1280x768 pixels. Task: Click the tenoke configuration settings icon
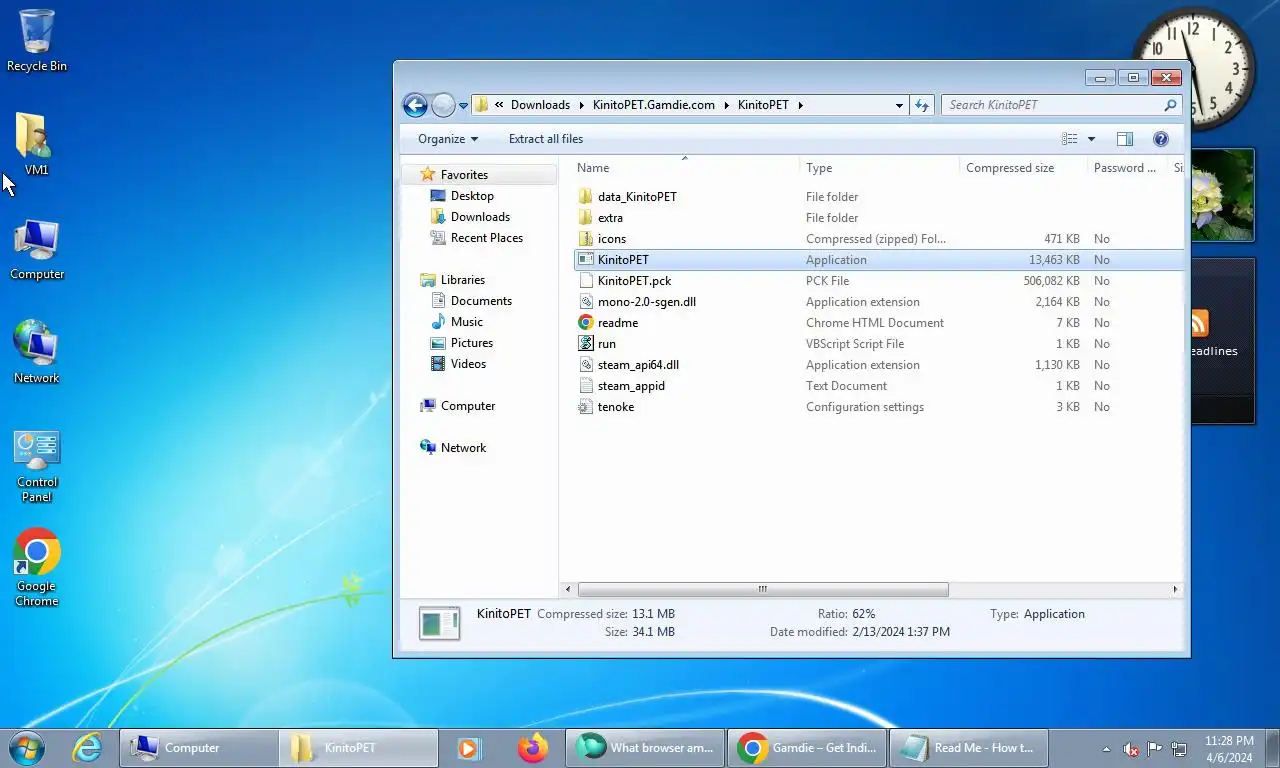pos(586,407)
